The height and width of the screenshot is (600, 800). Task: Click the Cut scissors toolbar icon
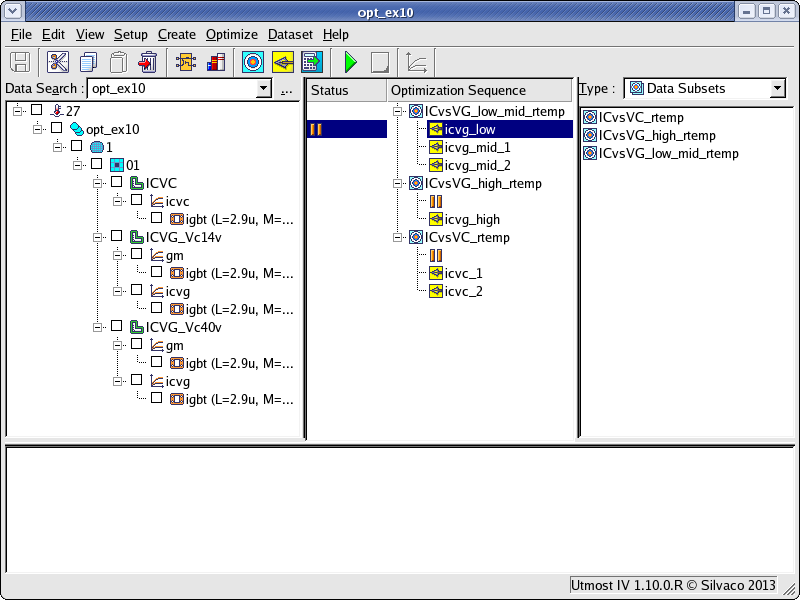click(x=58, y=62)
